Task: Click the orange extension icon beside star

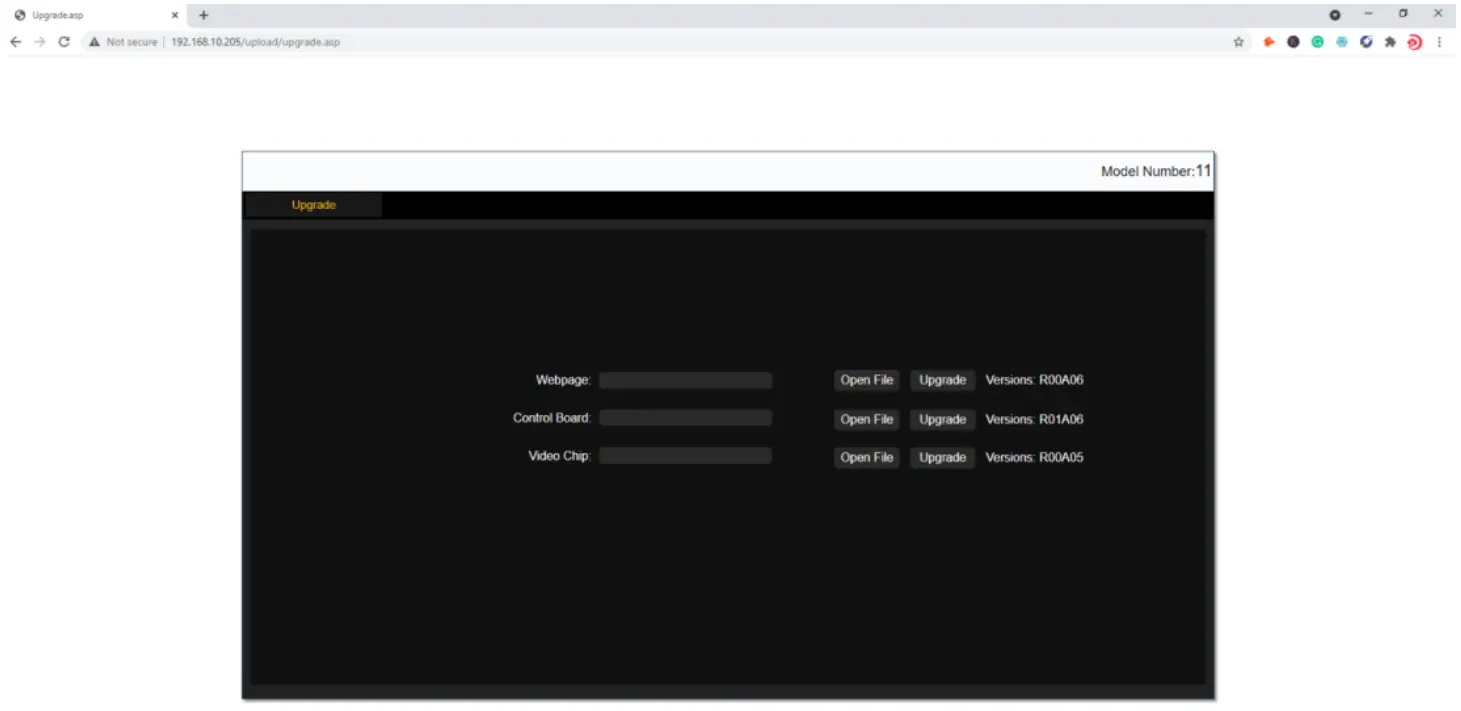Action: pos(1269,42)
